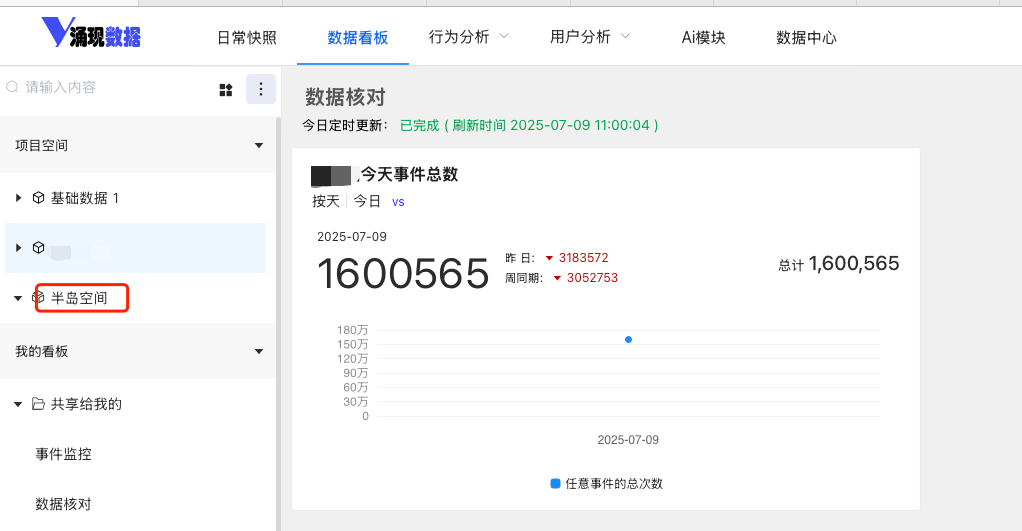Image resolution: width=1022 pixels, height=531 pixels.
Task: Open the Ai模块 tab
Action: (703, 38)
